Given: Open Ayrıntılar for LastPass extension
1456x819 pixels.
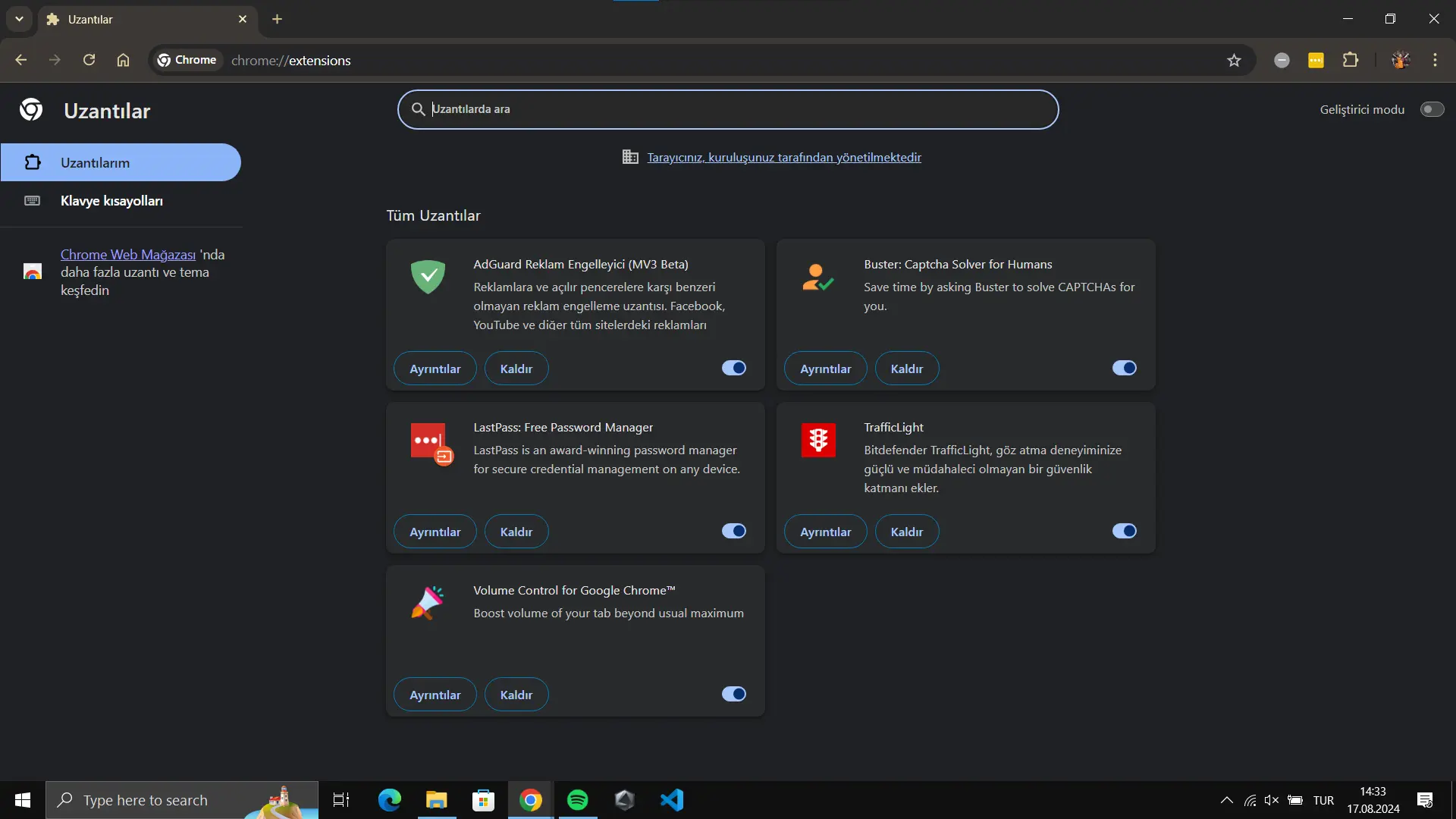Looking at the screenshot, I should point(435,532).
